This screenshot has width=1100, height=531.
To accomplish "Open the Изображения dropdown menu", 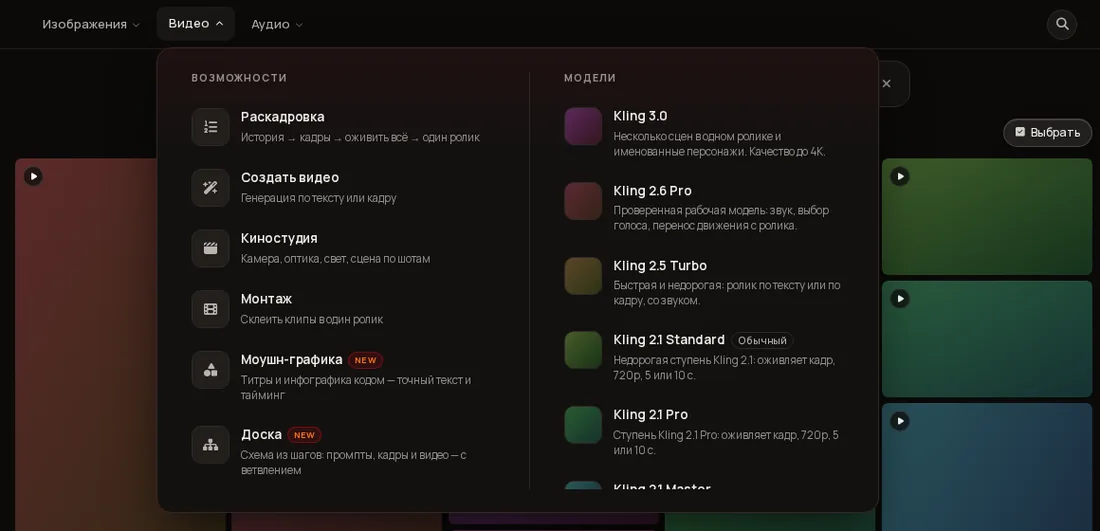I will [90, 24].
